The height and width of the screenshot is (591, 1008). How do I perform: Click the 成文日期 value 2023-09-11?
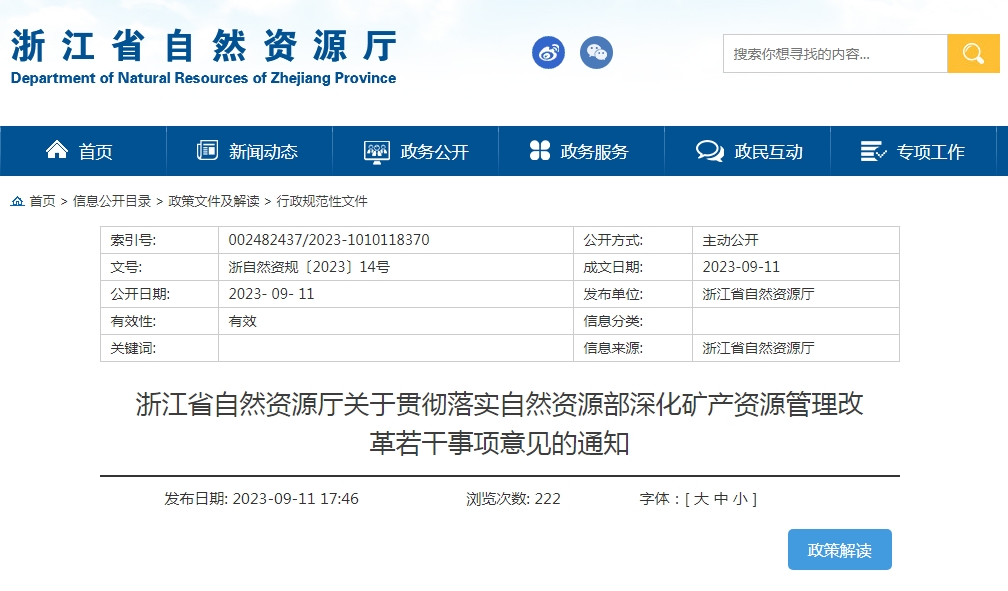coord(741,267)
